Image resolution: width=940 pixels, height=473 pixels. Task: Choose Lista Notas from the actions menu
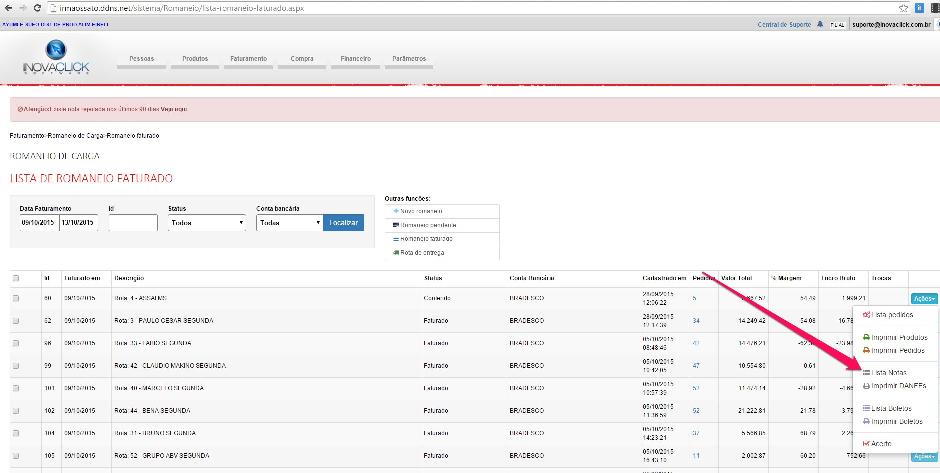tap(889, 372)
